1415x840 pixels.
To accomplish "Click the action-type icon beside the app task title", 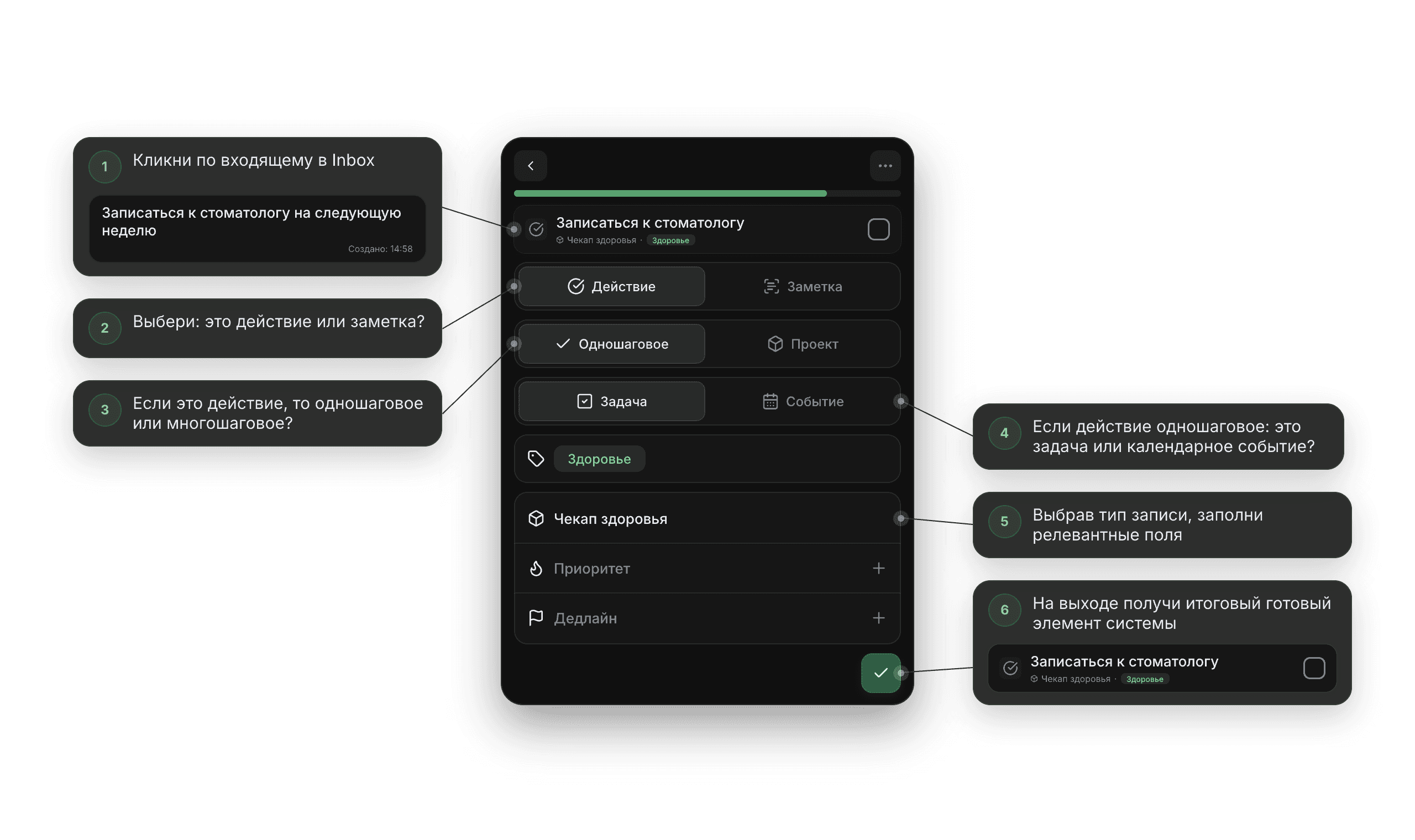I will [x=536, y=229].
